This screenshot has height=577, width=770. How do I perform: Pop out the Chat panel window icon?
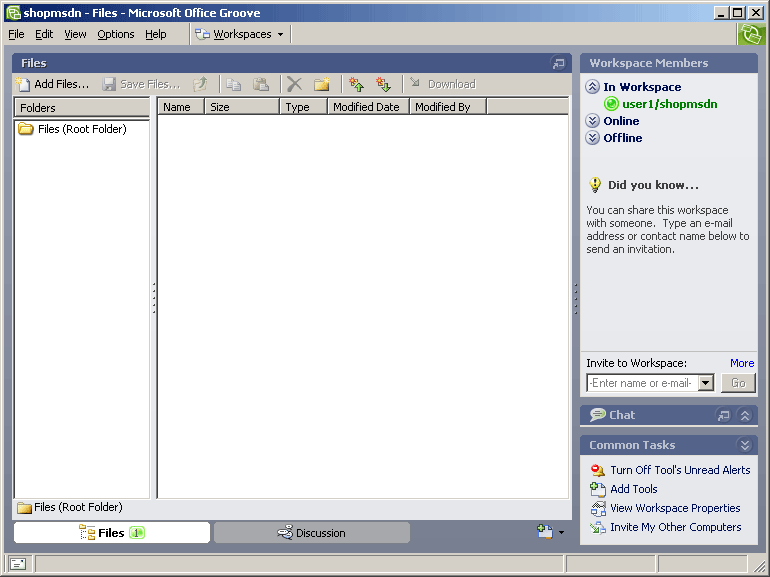(x=724, y=415)
